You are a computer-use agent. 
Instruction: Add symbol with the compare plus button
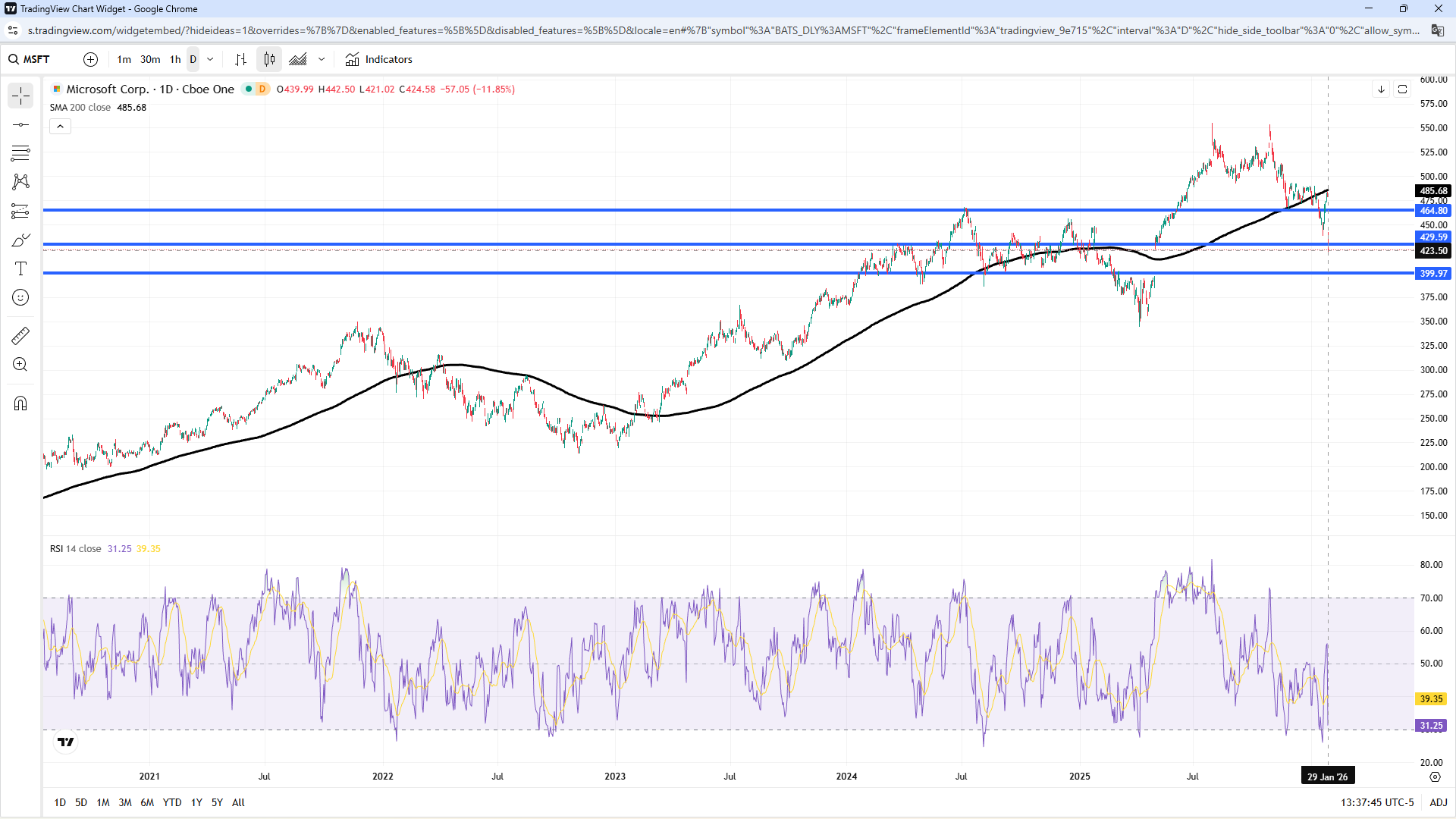click(90, 59)
